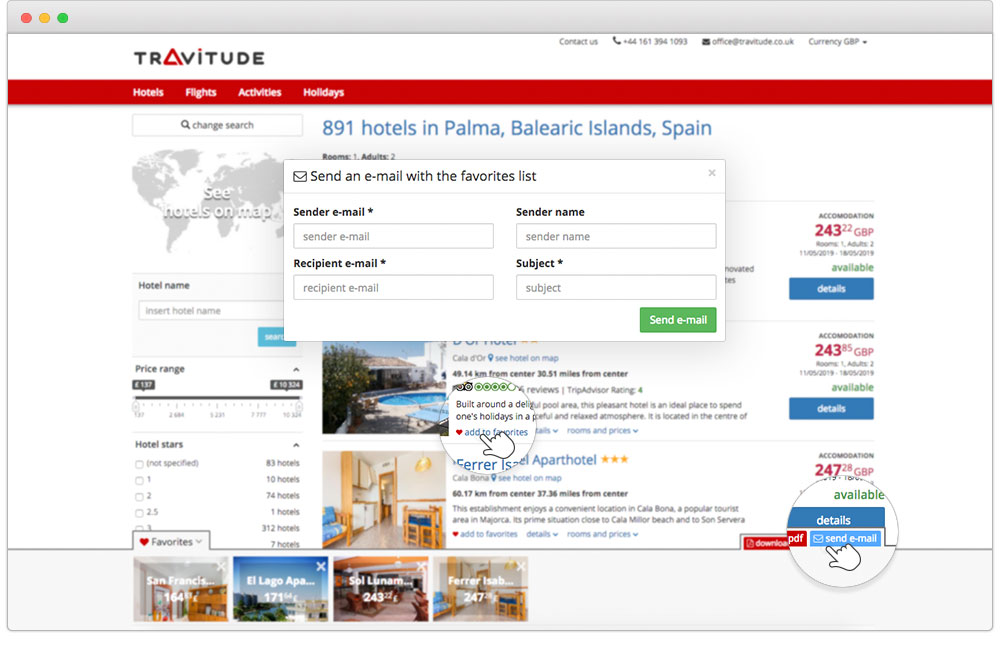The image size is (1000, 646).
Task: Remove San Francisco from favorites bar
Action: click(x=221, y=566)
